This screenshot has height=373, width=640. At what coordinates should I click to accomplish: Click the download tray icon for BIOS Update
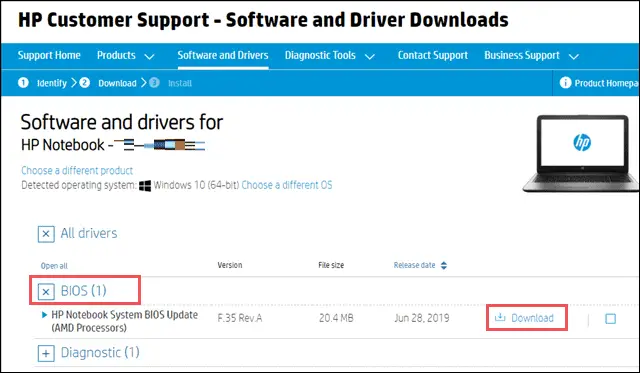click(x=500, y=317)
